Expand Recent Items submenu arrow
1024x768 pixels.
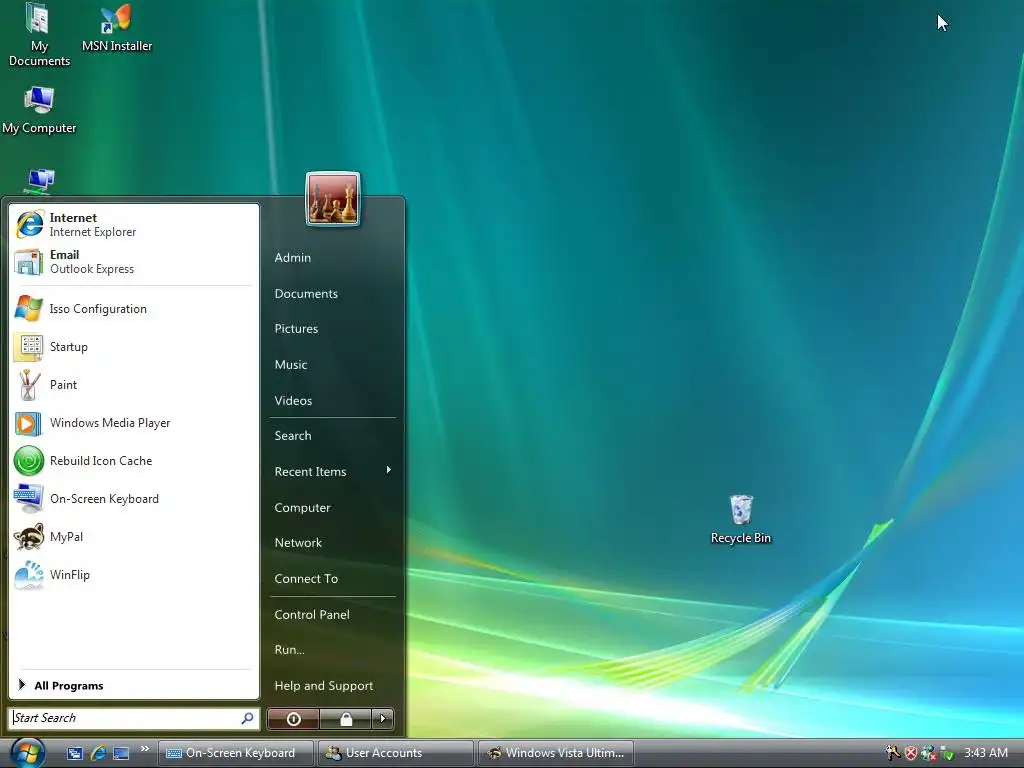389,470
